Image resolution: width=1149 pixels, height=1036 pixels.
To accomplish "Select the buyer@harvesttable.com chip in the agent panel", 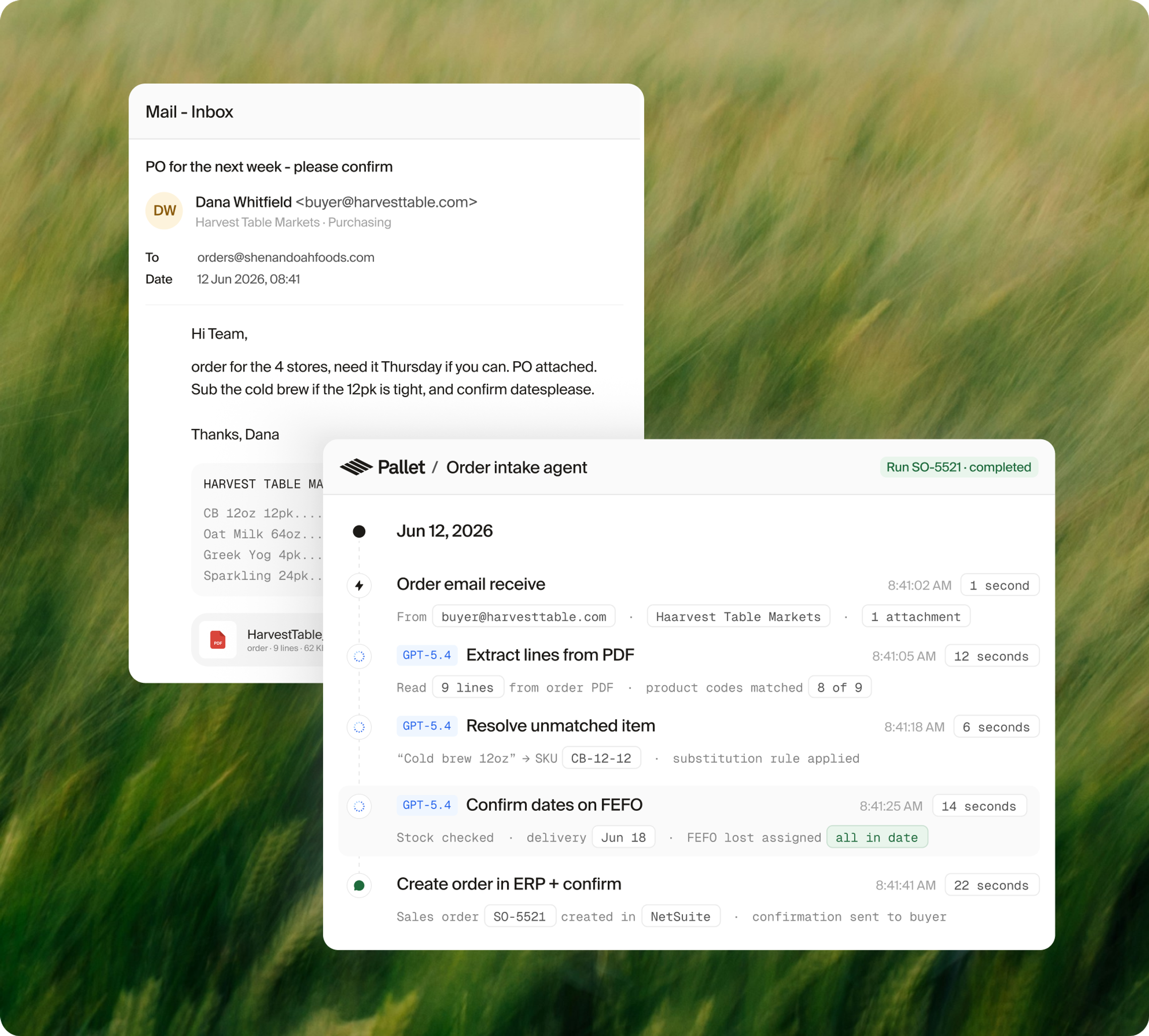I will coord(524,616).
